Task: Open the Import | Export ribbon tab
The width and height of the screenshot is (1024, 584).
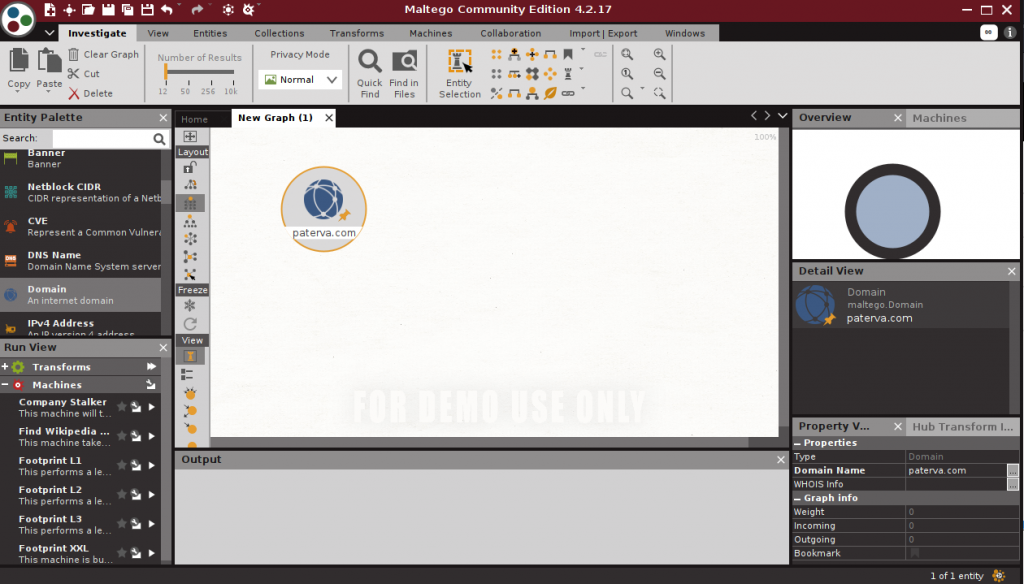Action: [x=603, y=33]
